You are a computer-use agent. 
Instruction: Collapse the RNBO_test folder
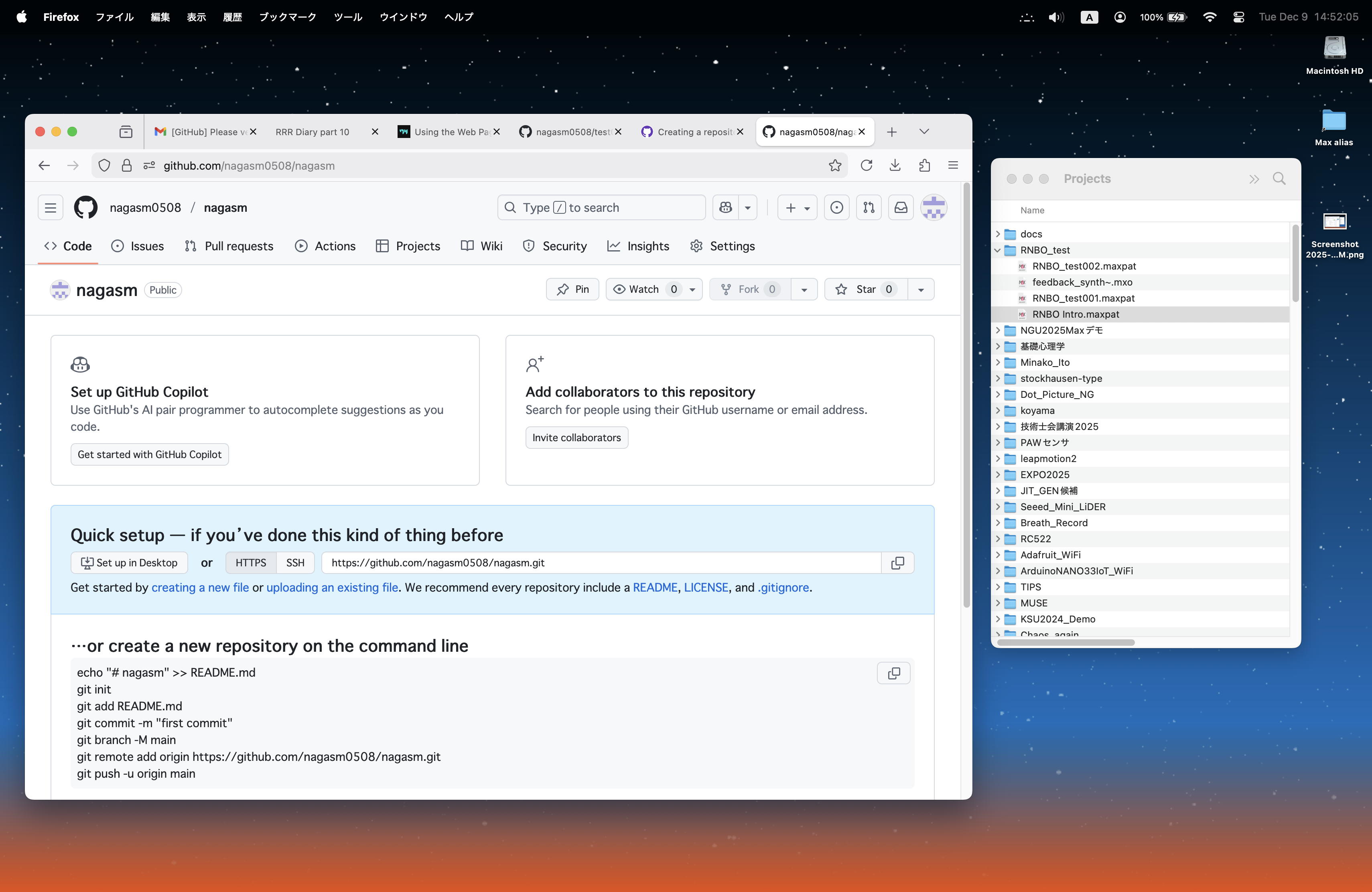pyautogui.click(x=997, y=250)
